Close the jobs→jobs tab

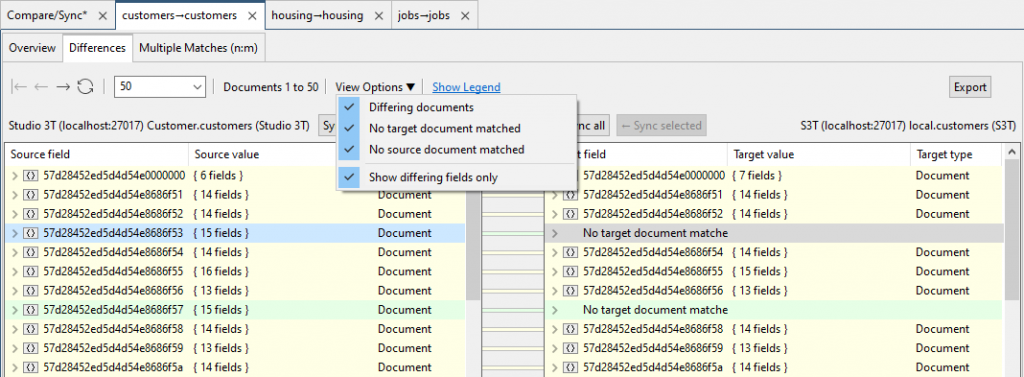[x=465, y=16]
